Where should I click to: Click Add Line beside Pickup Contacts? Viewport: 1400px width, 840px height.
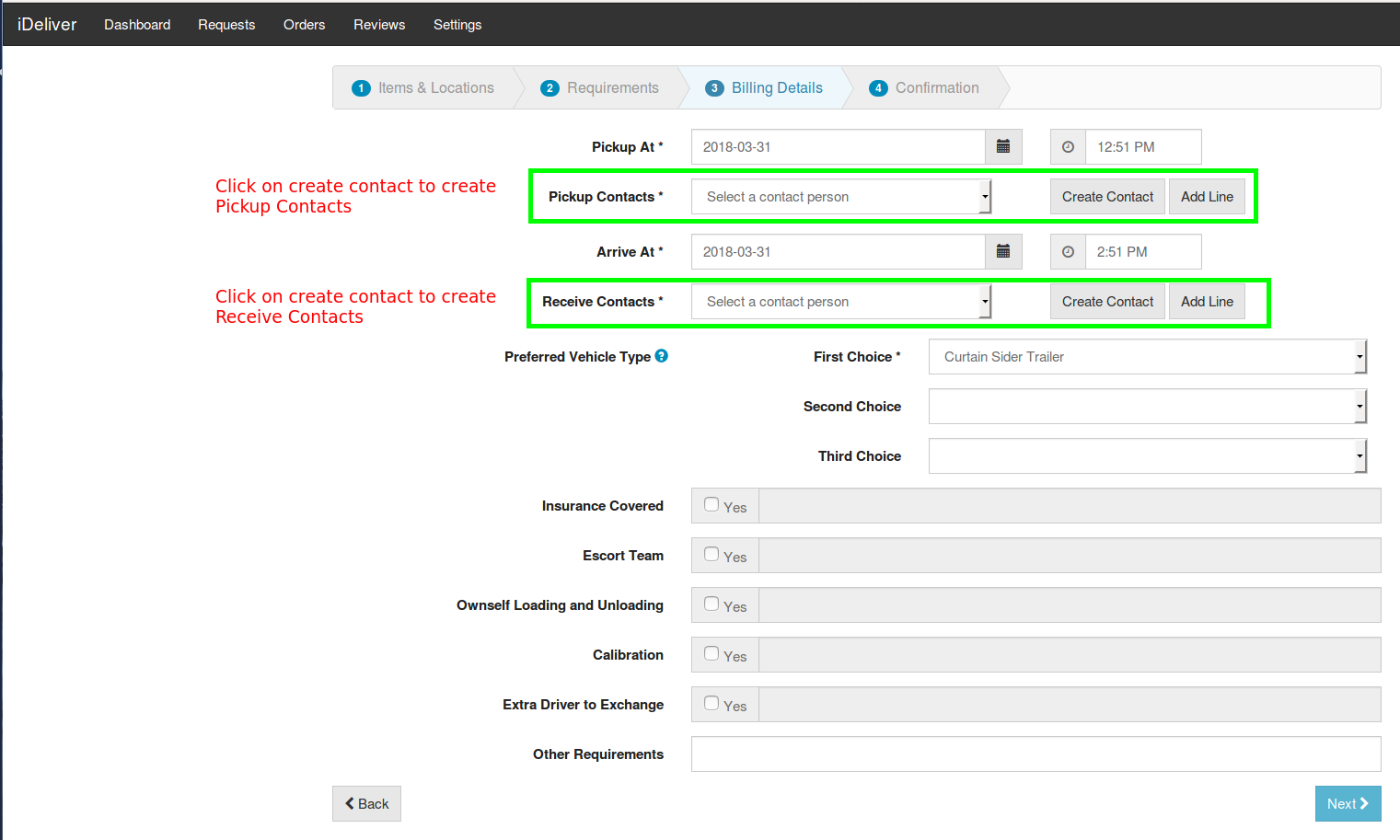(x=1207, y=196)
